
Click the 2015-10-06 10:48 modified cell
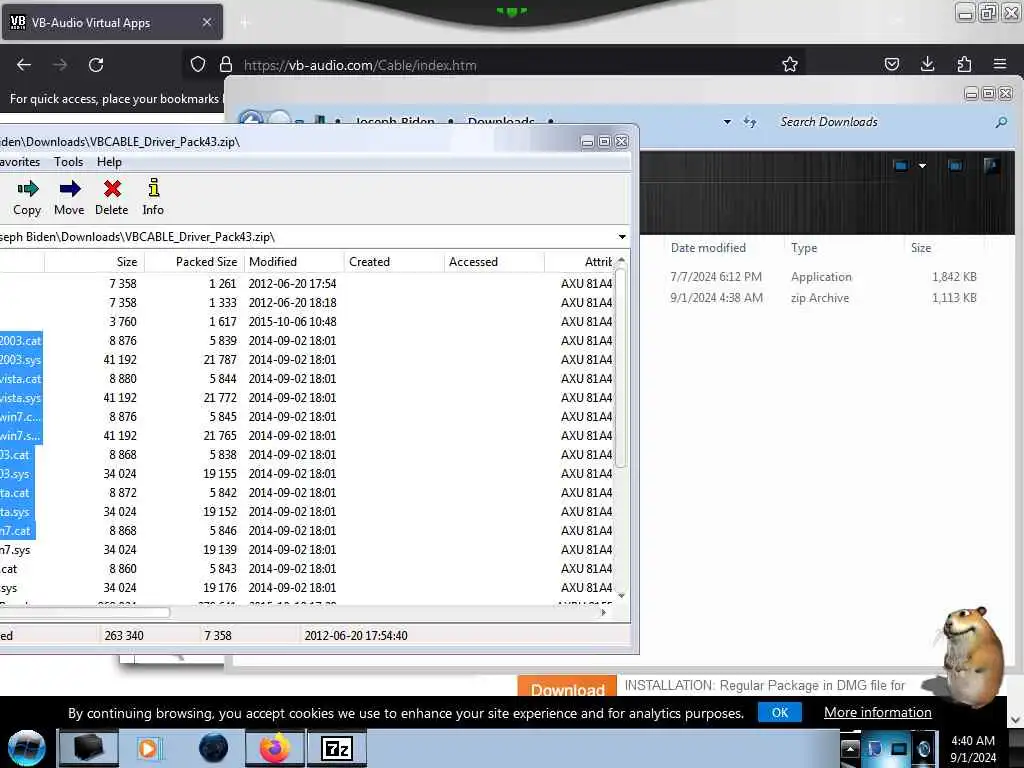click(293, 322)
